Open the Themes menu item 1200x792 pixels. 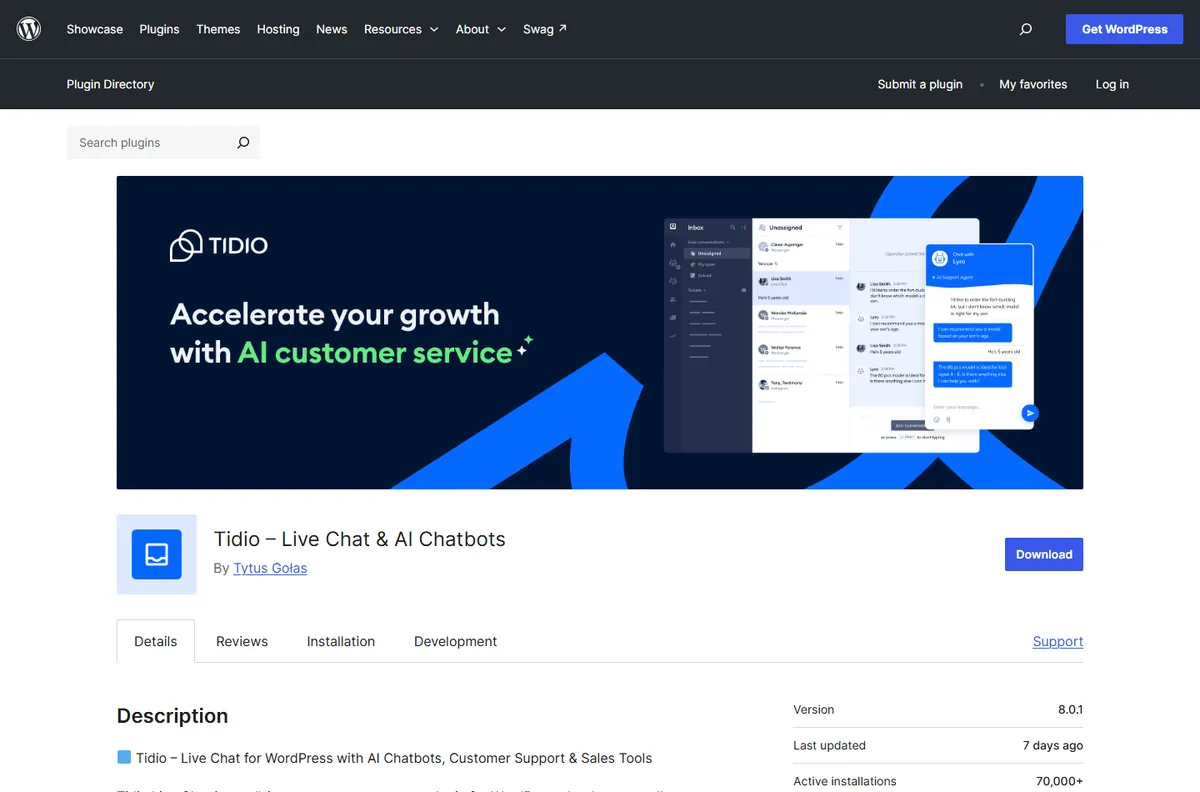(218, 29)
